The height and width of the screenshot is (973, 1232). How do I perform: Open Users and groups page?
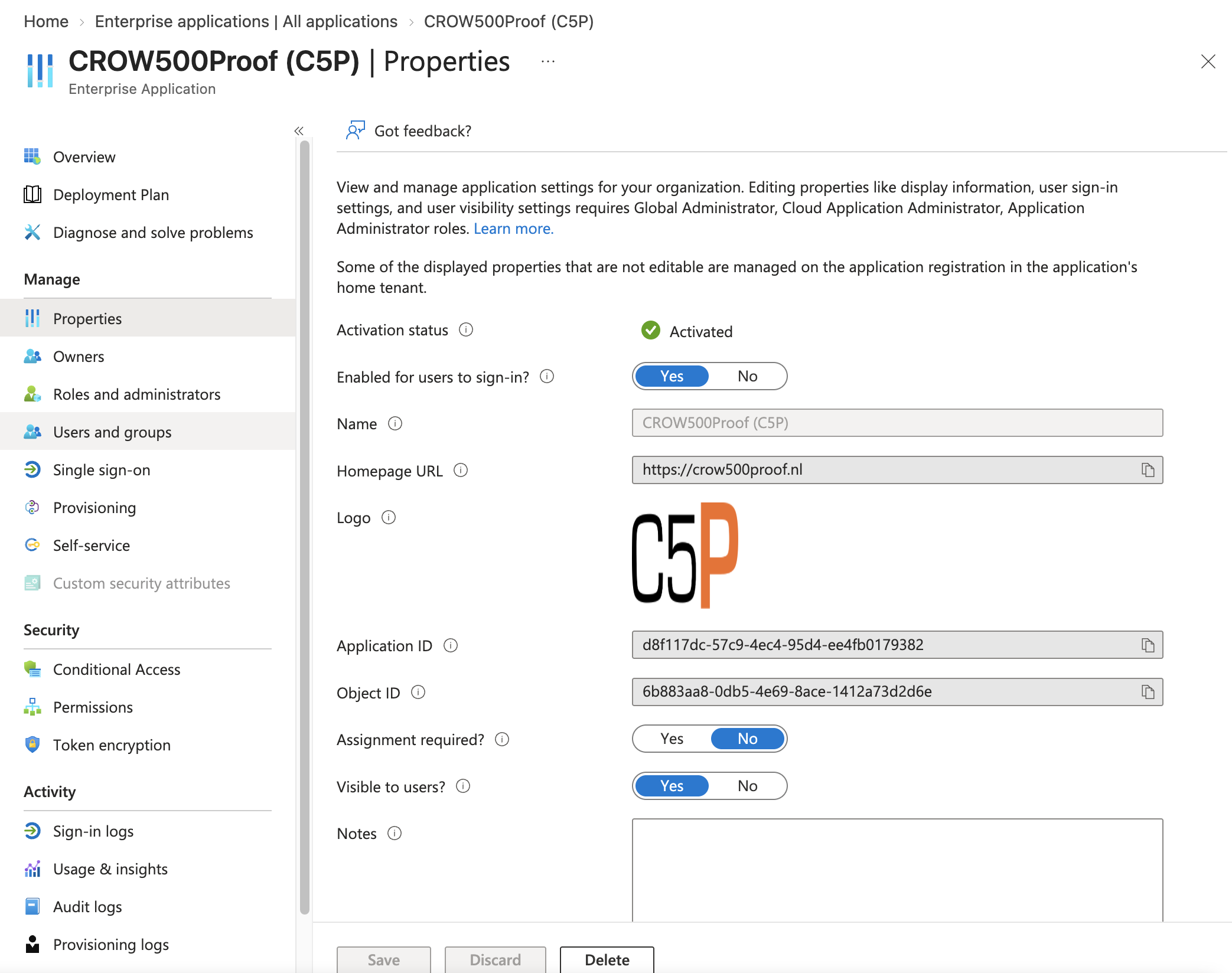148,432
